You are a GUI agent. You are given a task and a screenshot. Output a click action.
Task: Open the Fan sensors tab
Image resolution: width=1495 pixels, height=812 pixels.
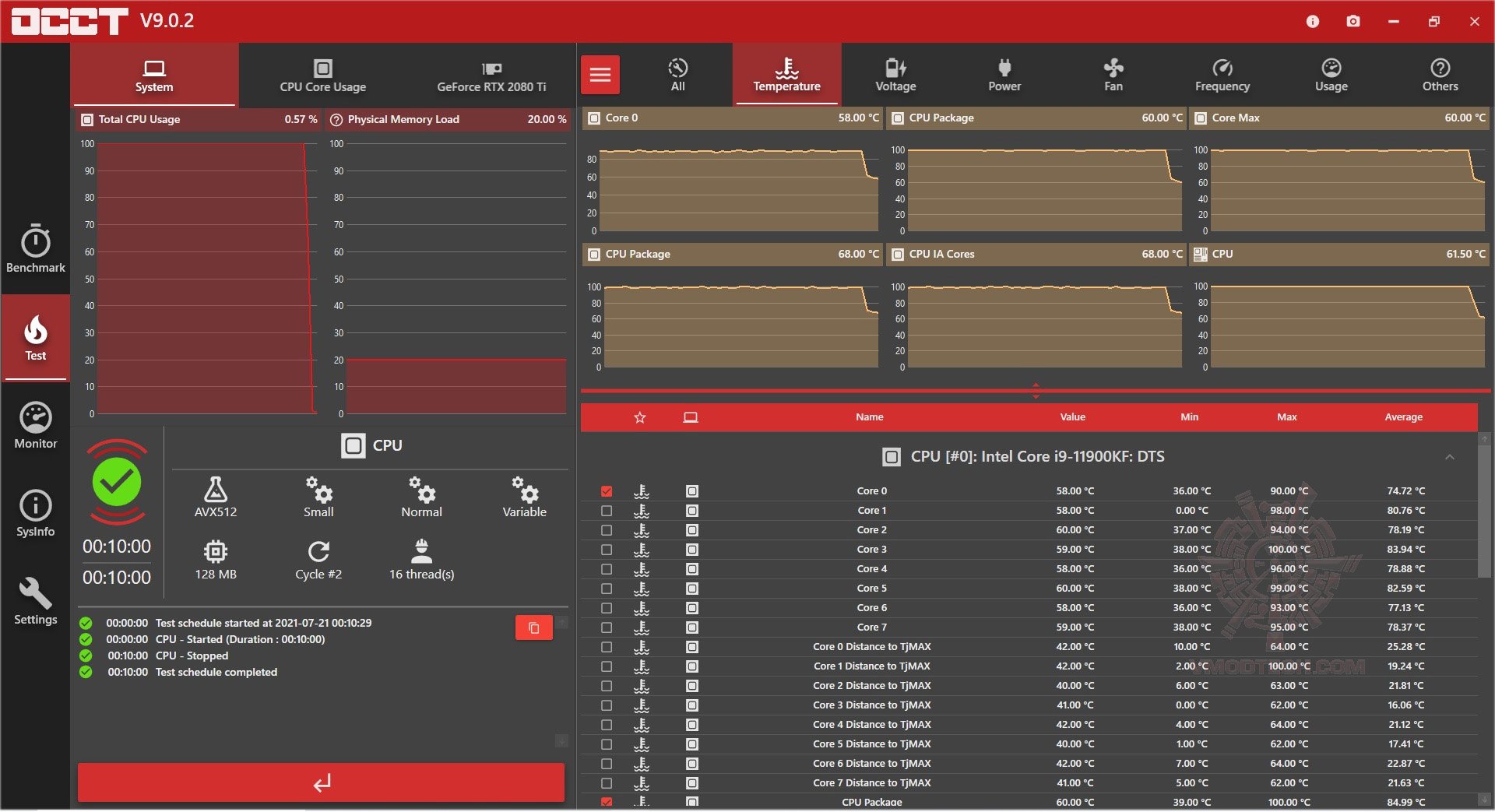[x=1113, y=76]
